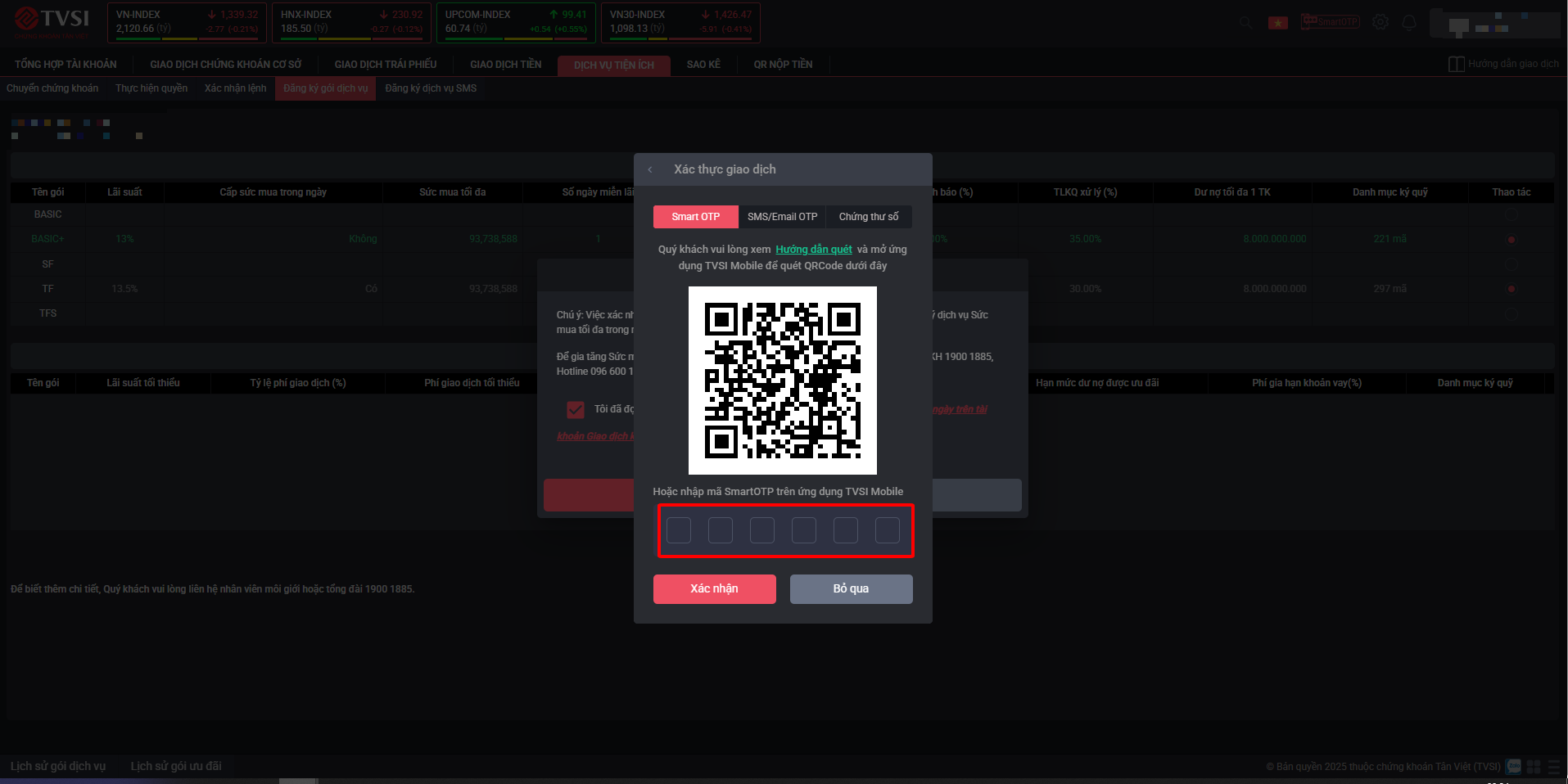The image size is (1568, 784).
Task: Click the Vietnamese flag language icon
Action: [x=1277, y=23]
